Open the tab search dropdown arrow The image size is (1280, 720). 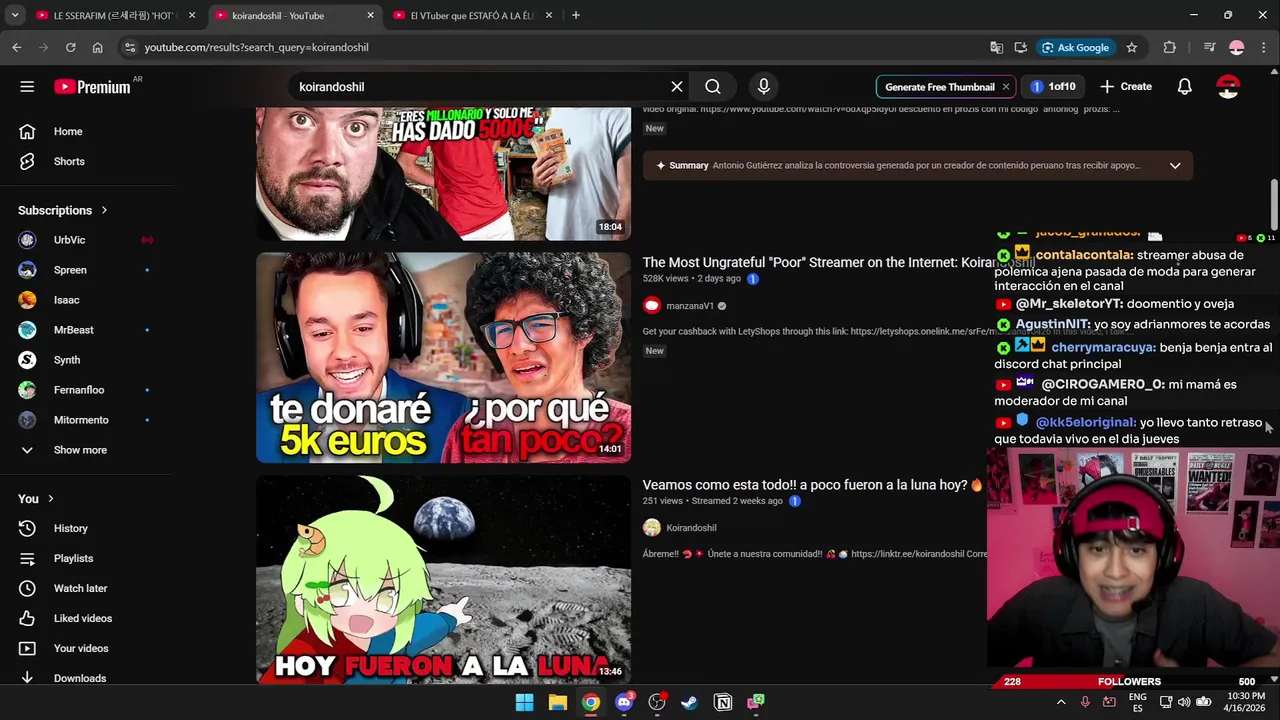15,16
